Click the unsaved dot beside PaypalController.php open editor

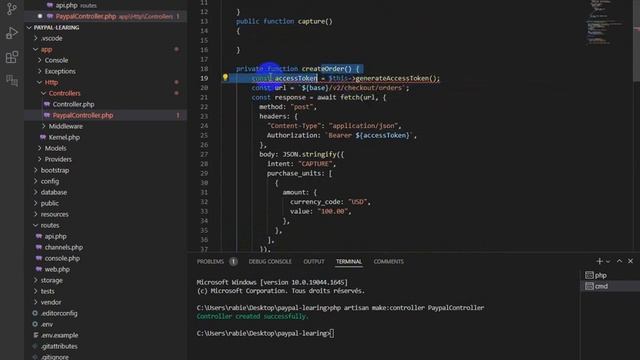pyautogui.click(x=40, y=16)
